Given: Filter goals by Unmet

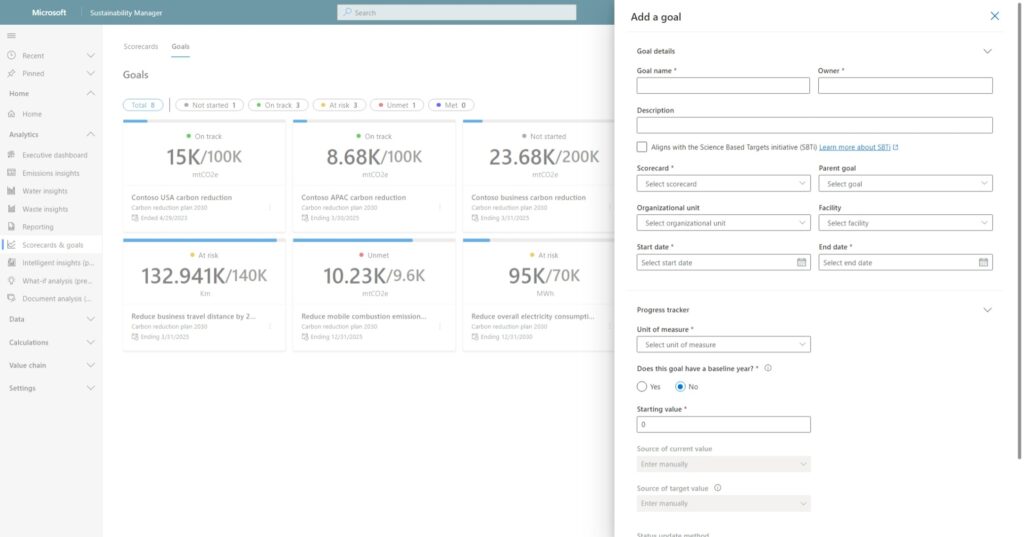Looking at the screenshot, I should [x=397, y=105].
